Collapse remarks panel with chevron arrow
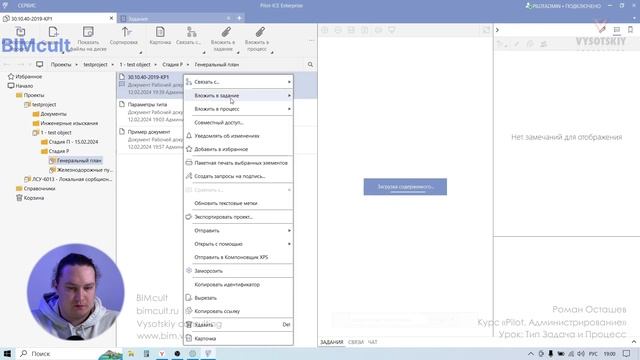The height and width of the screenshot is (360, 640). coord(497,30)
